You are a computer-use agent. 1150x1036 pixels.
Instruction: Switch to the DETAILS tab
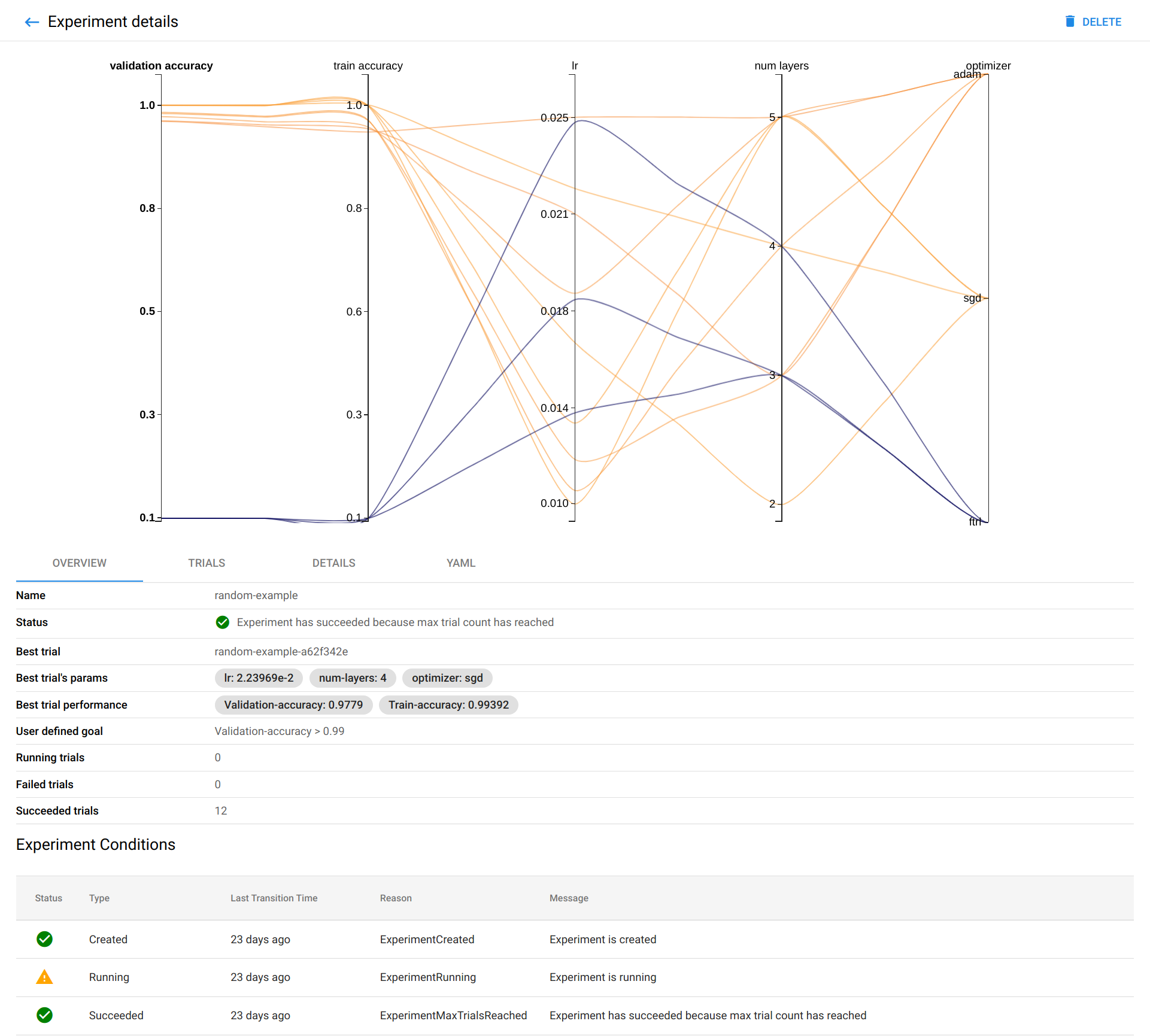pyautogui.click(x=333, y=563)
